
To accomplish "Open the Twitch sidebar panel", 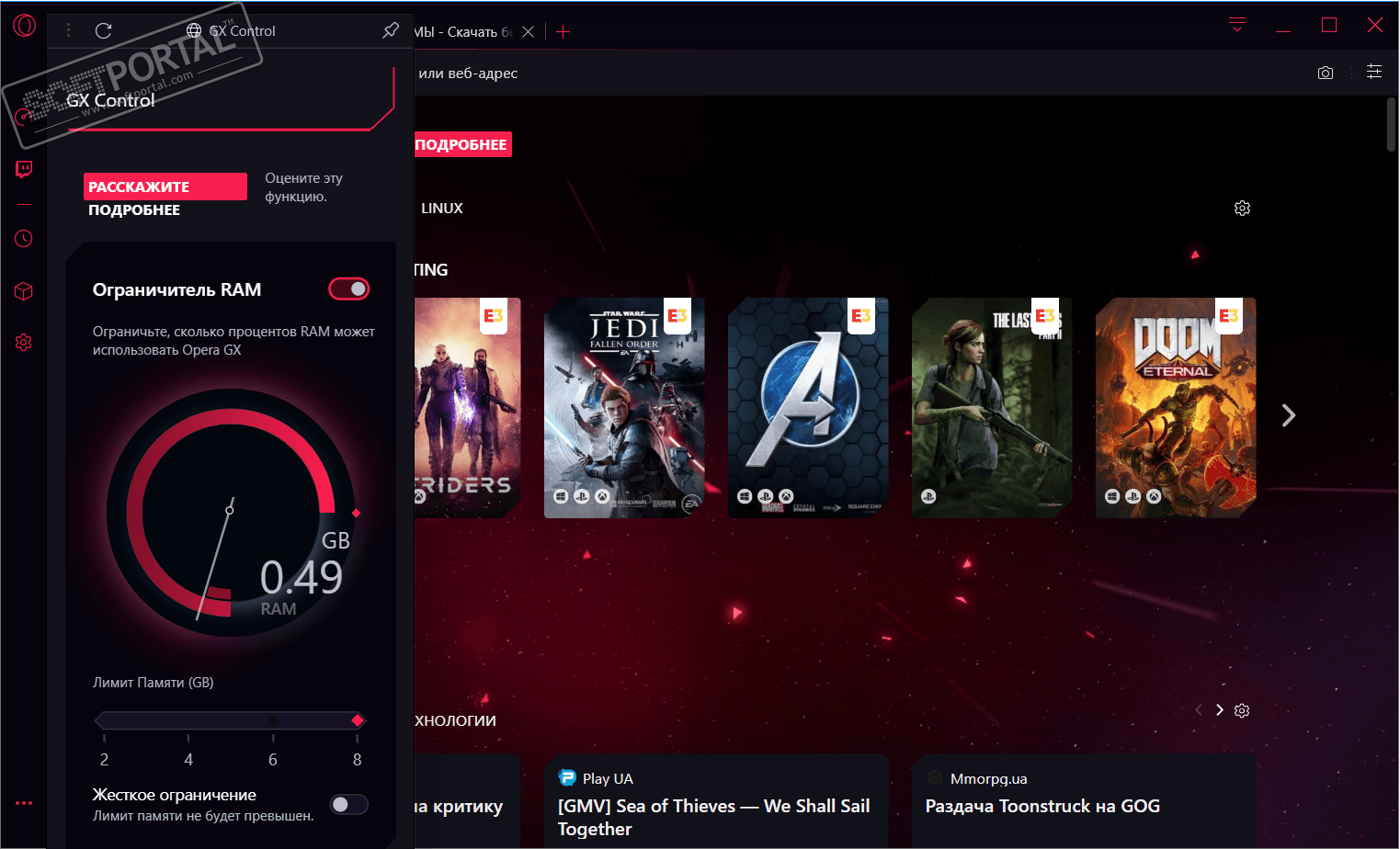I will pyautogui.click(x=24, y=169).
